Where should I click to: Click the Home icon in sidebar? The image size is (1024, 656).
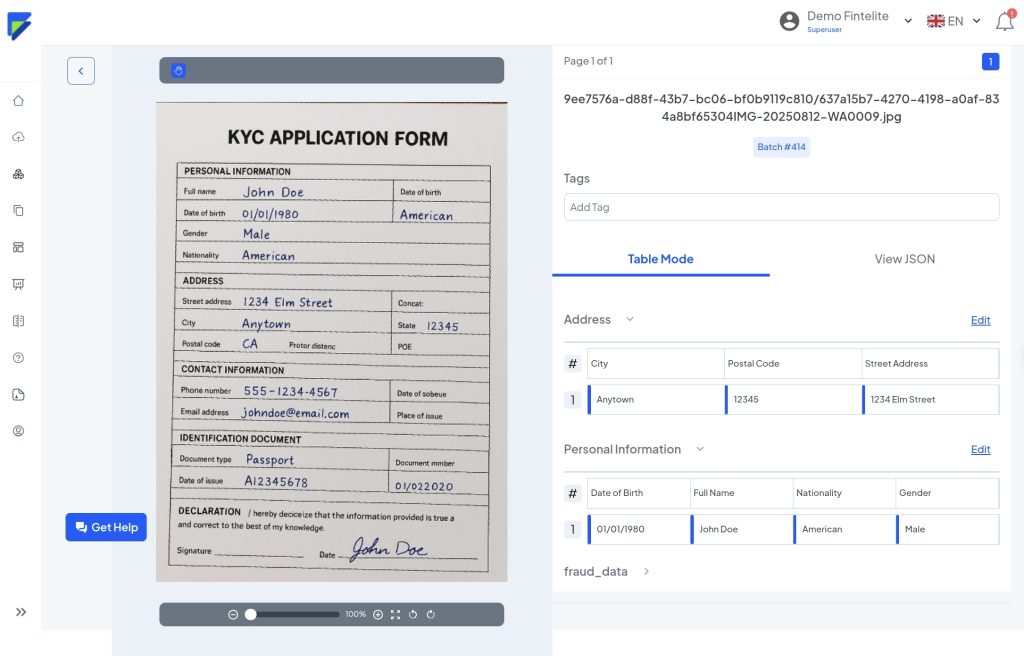point(18,101)
